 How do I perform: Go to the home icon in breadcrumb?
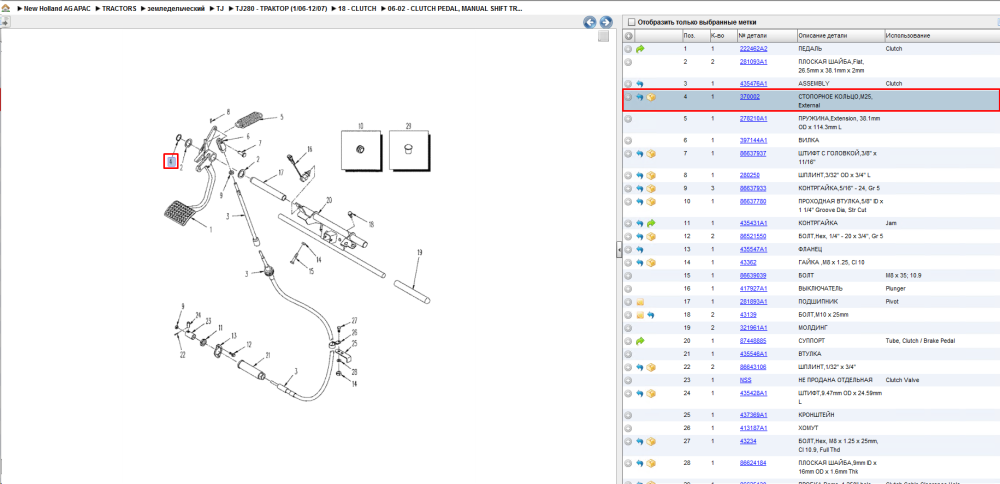[x=6, y=10]
